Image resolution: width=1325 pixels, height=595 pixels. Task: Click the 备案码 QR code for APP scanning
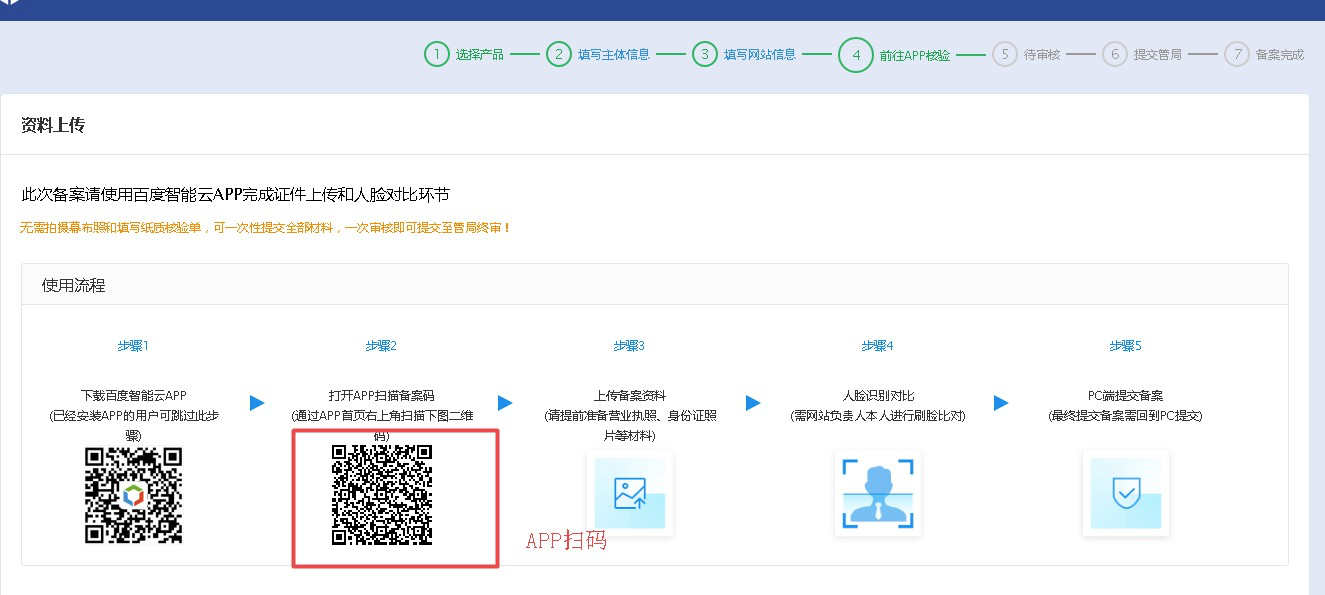pyautogui.click(x=382, y=495)
